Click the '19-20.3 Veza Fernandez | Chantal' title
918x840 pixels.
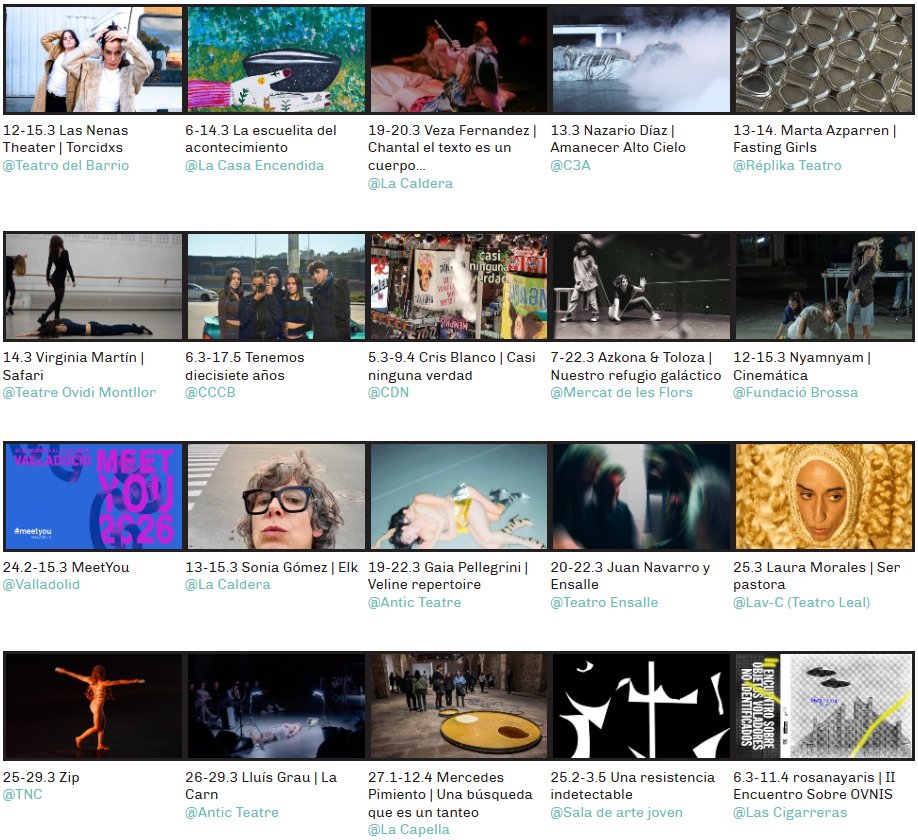pyautogui.click(x=452, y=148)
